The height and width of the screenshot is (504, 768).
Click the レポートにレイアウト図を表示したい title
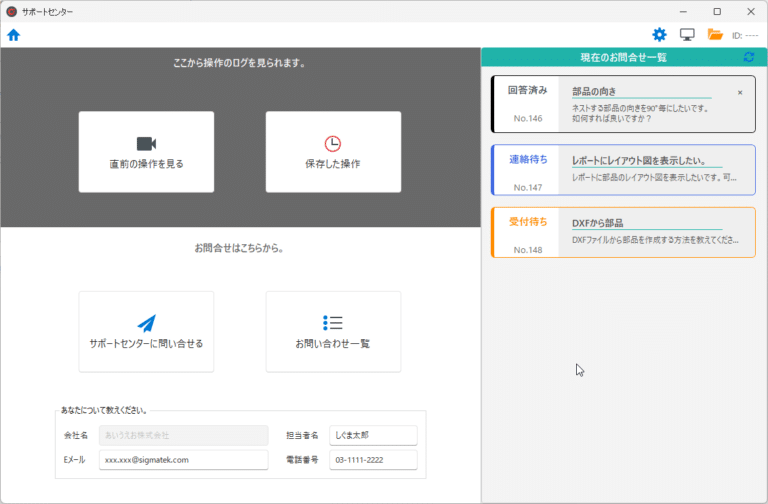tap(639, 161)
